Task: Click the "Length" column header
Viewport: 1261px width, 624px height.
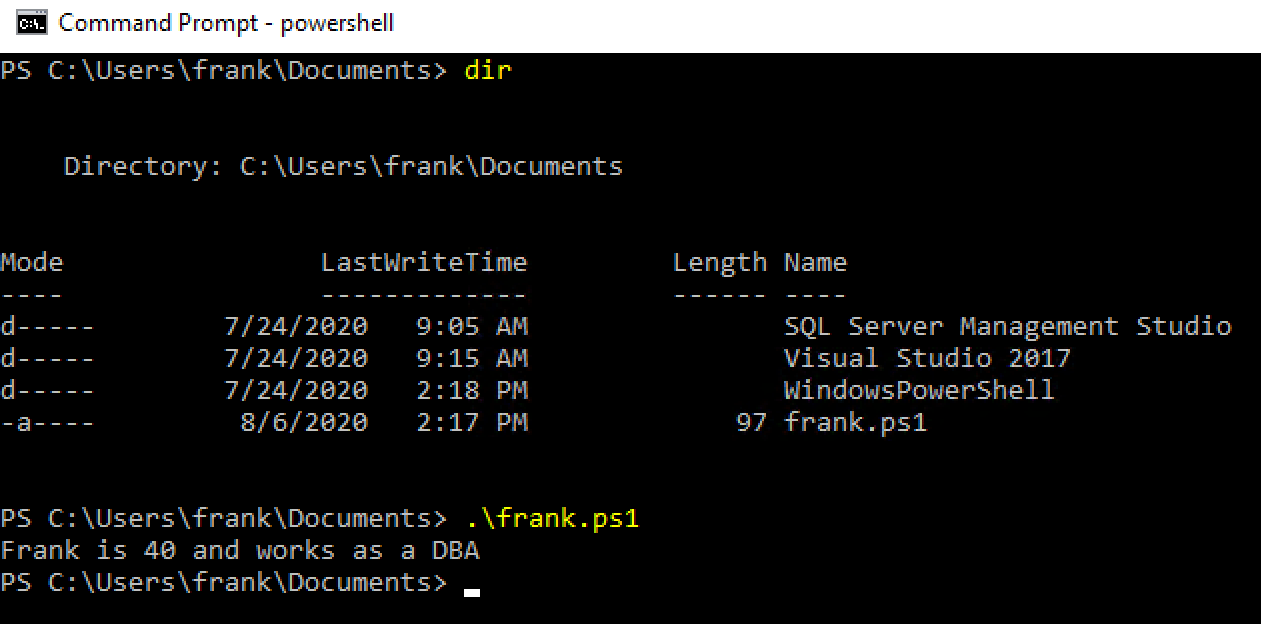Action: (719, 262)
